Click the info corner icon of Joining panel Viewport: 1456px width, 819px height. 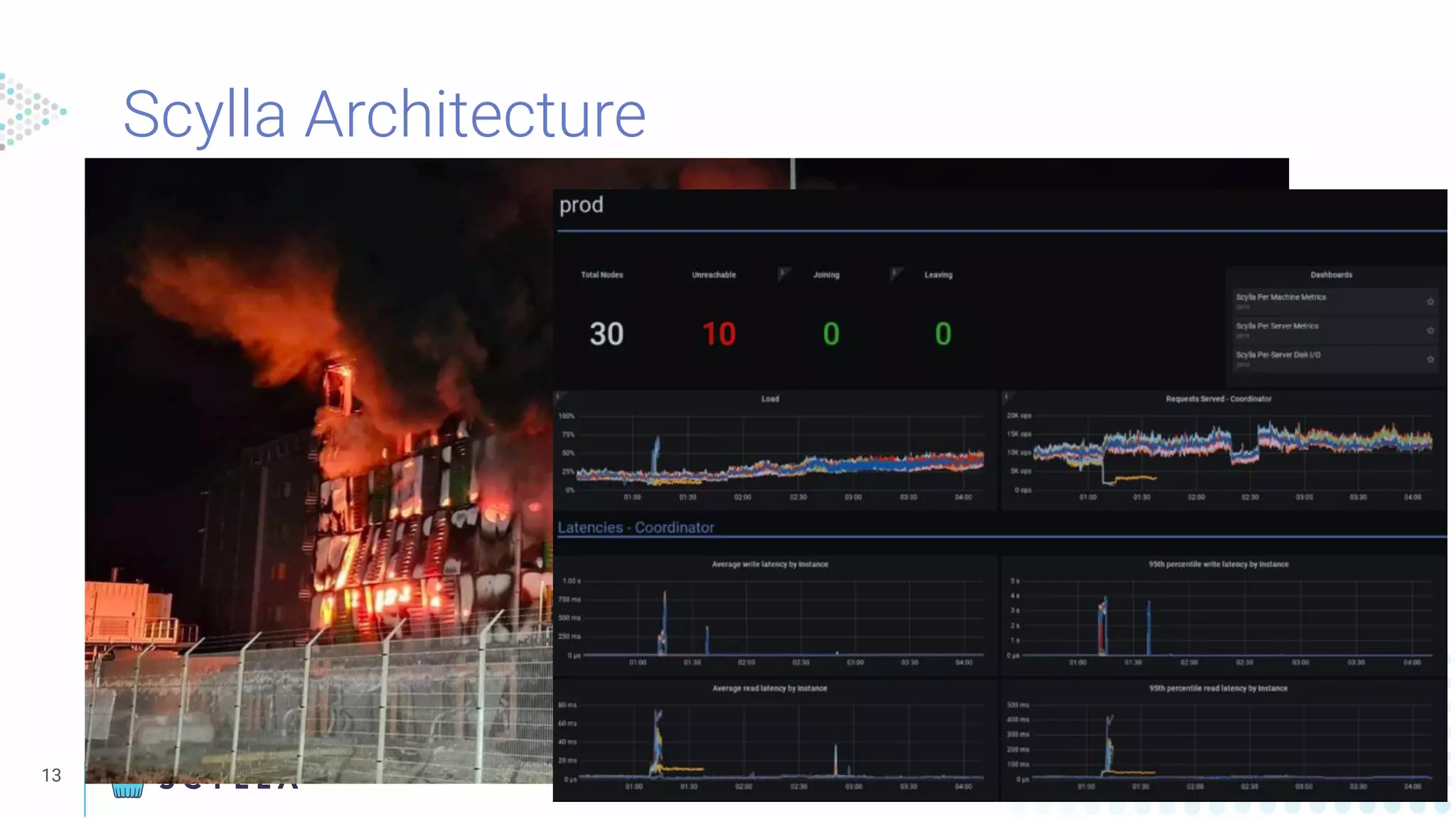pyautogui.click(x=783, y=273)
